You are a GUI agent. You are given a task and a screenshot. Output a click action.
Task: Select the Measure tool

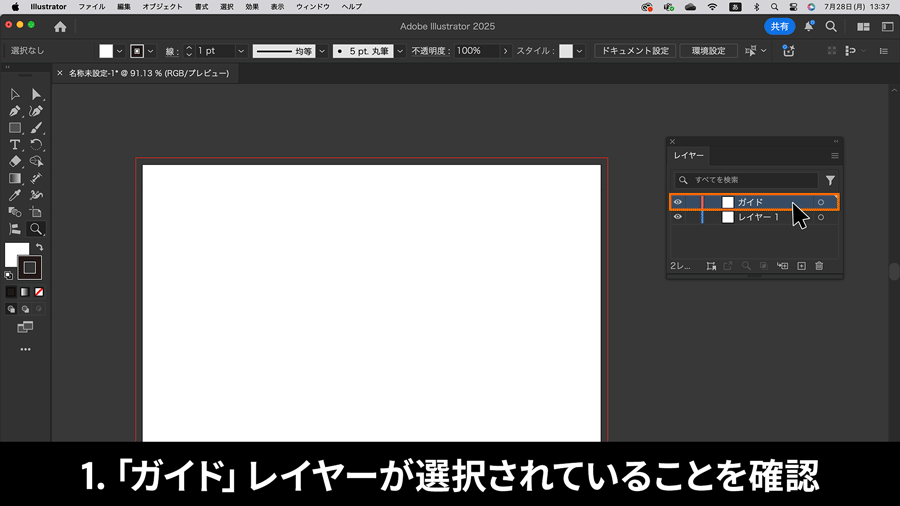36,178
